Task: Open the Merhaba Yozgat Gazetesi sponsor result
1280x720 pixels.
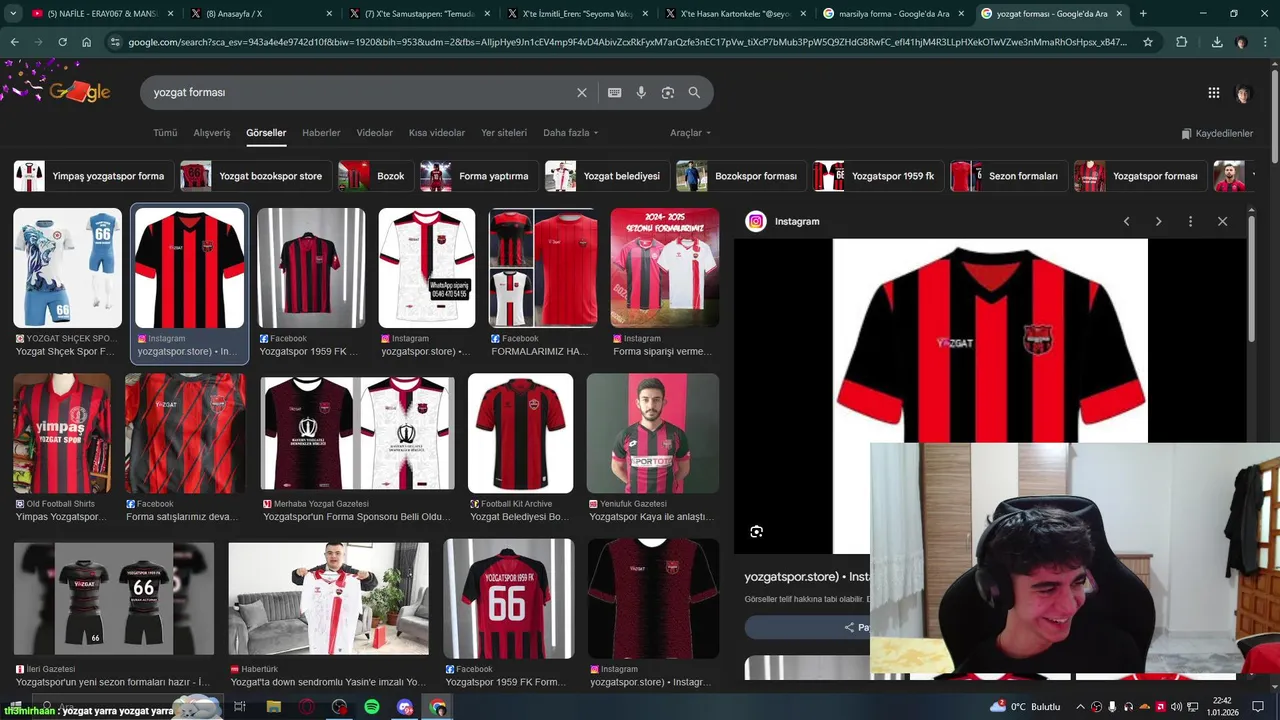Action: pyautogui.click(x=357, y=433)
